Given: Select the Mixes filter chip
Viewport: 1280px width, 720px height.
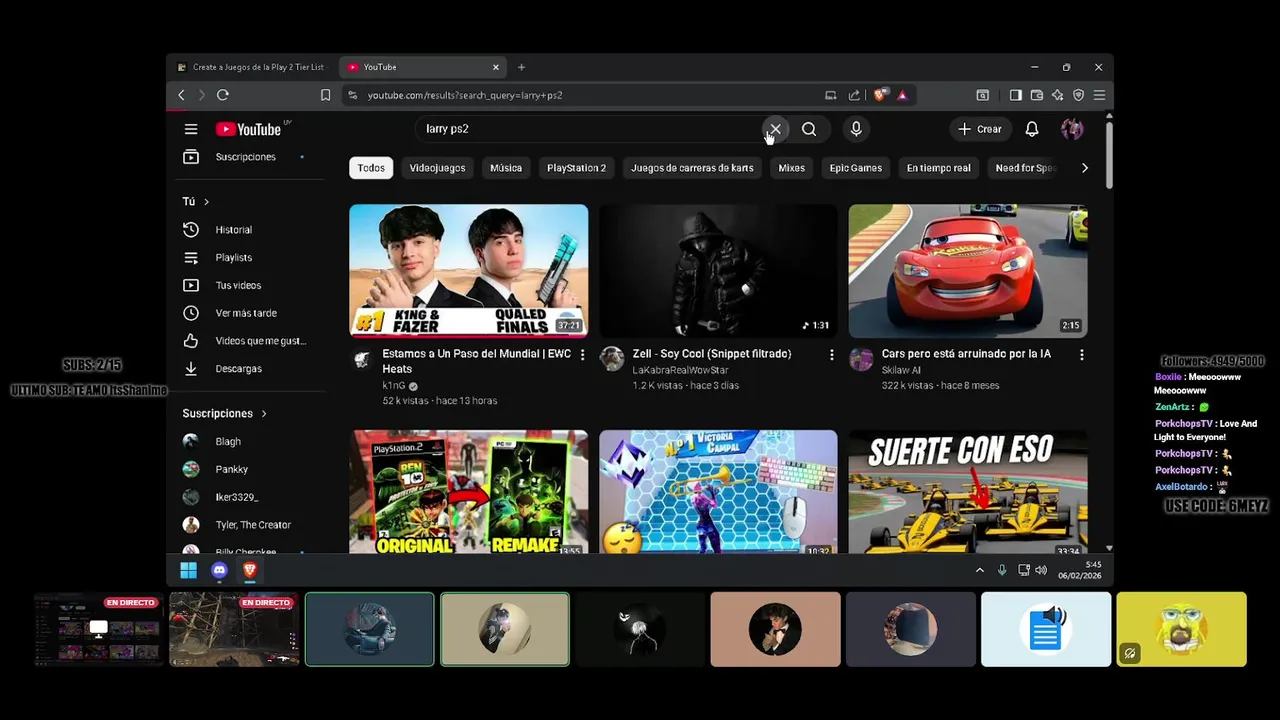Looking at the screenshot, I should 791,168.
